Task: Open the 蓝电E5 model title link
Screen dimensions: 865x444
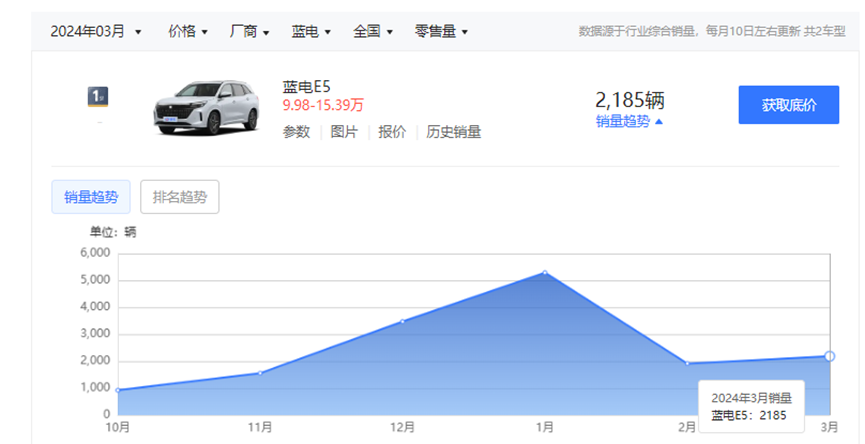Action: point(306,87)
